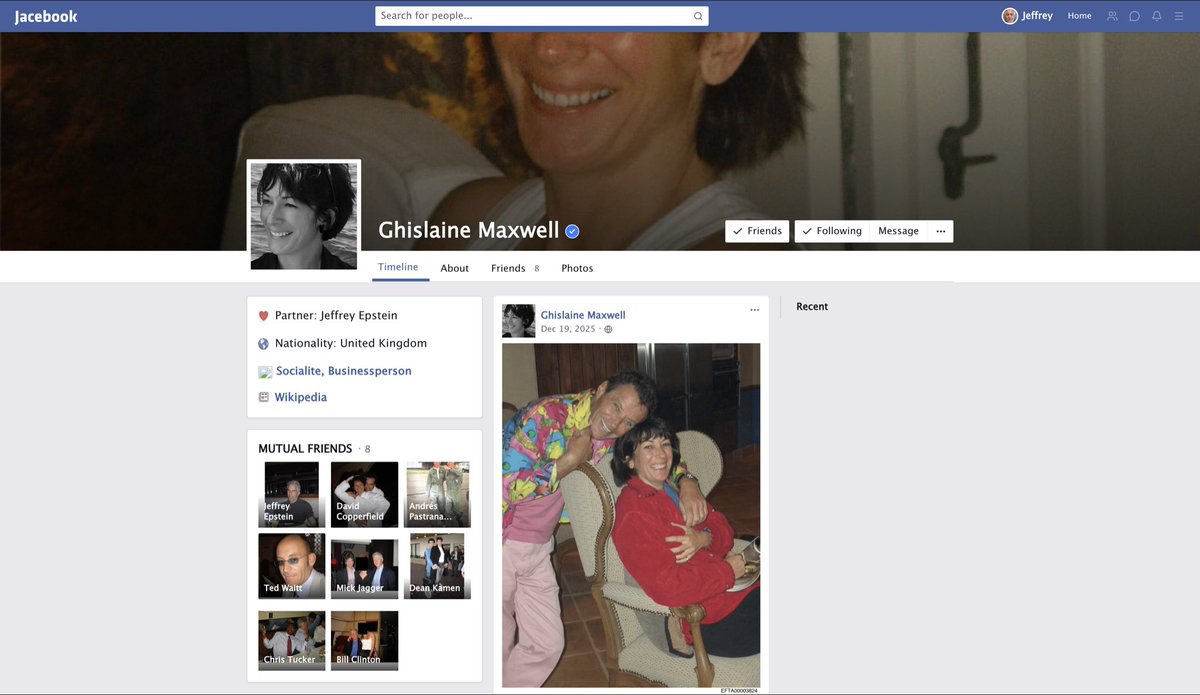Viewport: 1200px width, 695px height.
Task: Click the Recent heading in the sidebar
Action: click(812, 307)
